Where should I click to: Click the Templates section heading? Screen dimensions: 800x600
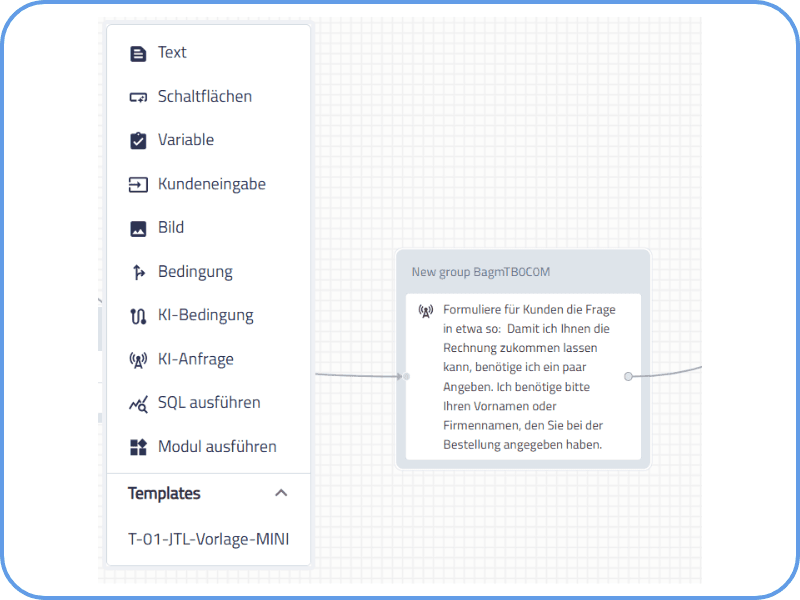point(164,493)
